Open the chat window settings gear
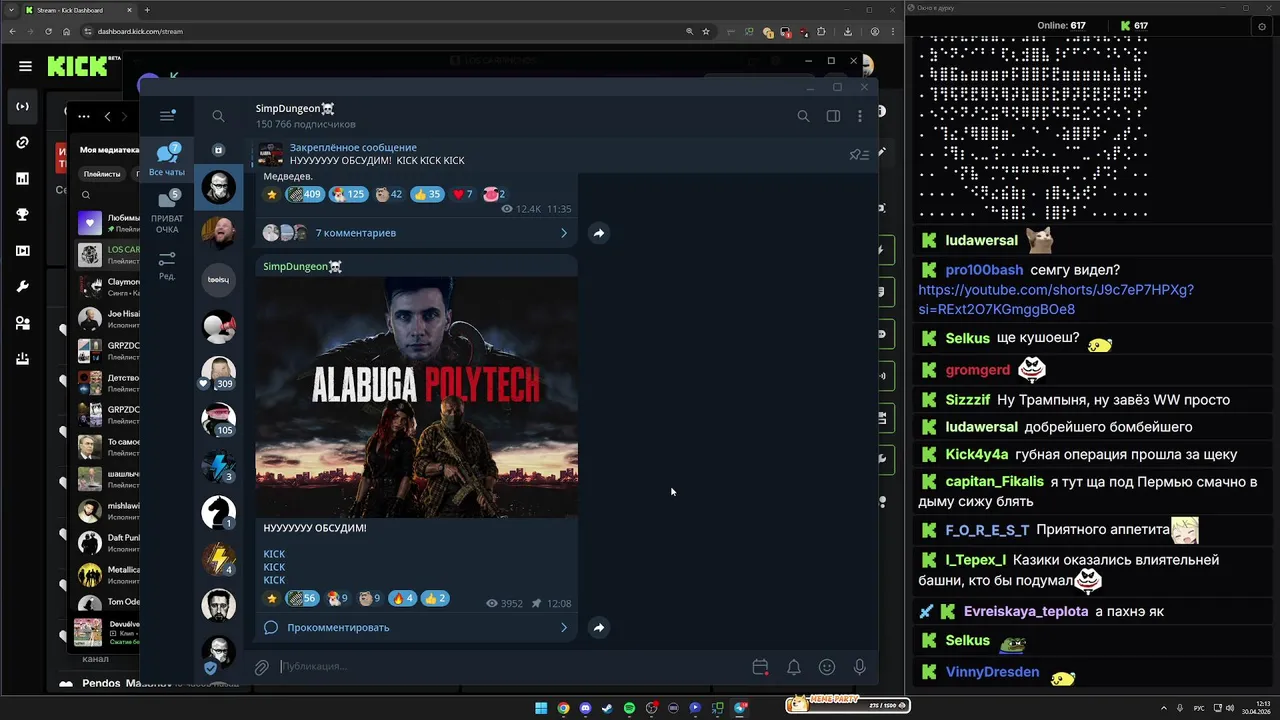 point(1262,27)
